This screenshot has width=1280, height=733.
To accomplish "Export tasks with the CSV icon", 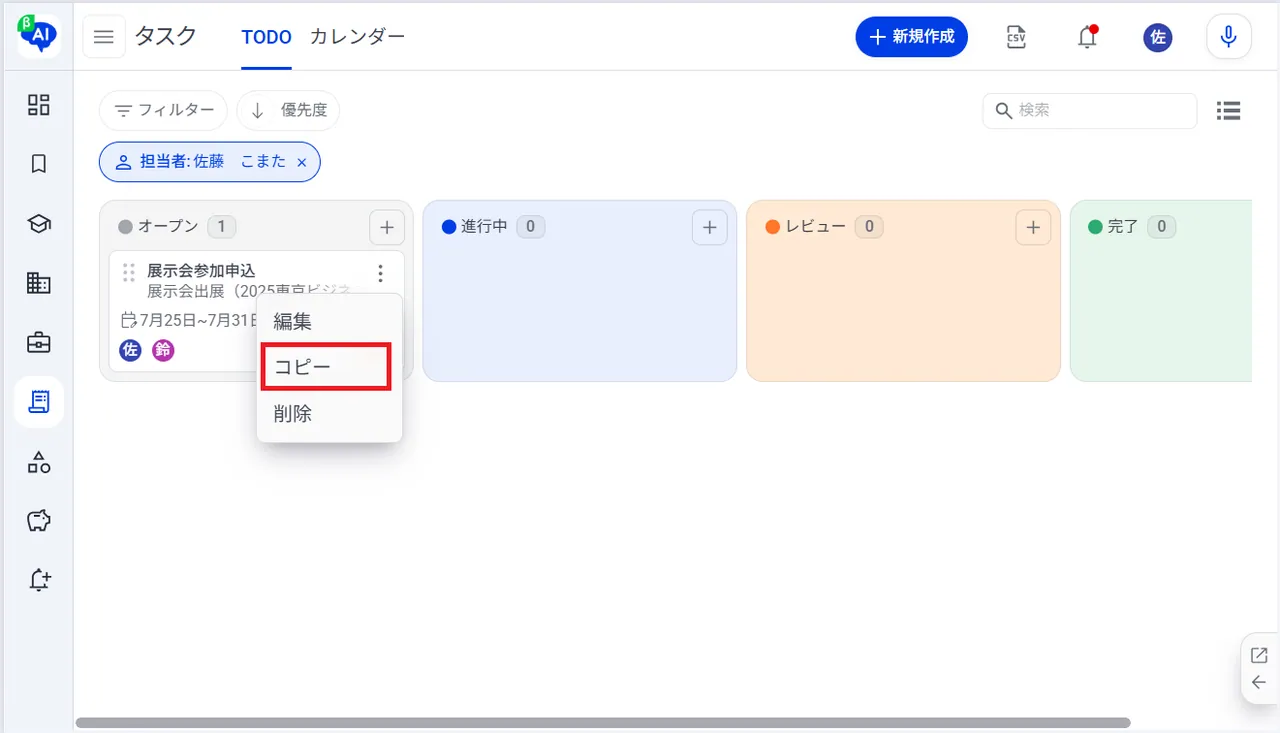I will 1016,38.
